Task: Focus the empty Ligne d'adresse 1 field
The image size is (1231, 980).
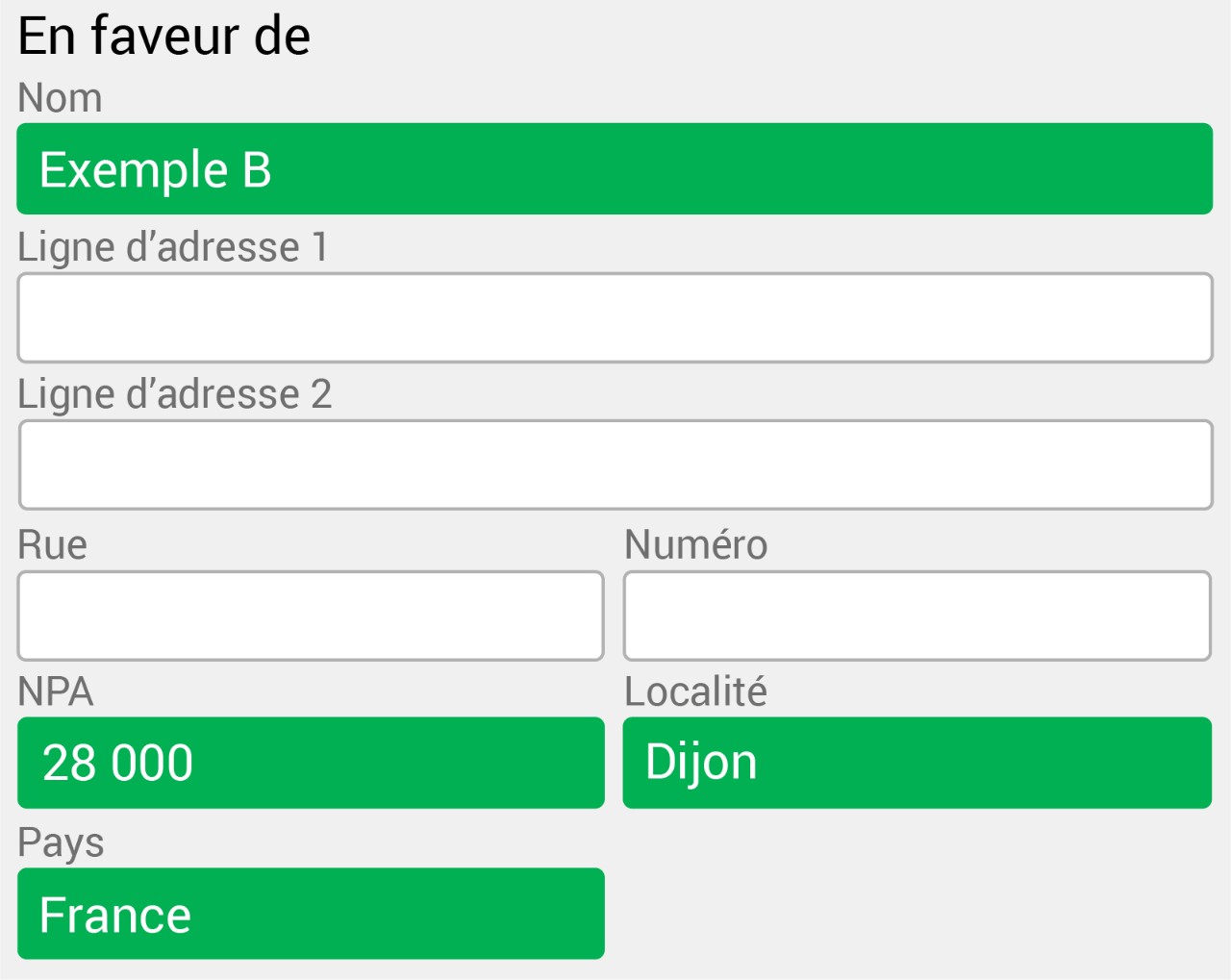Action: tap(615, 317)
